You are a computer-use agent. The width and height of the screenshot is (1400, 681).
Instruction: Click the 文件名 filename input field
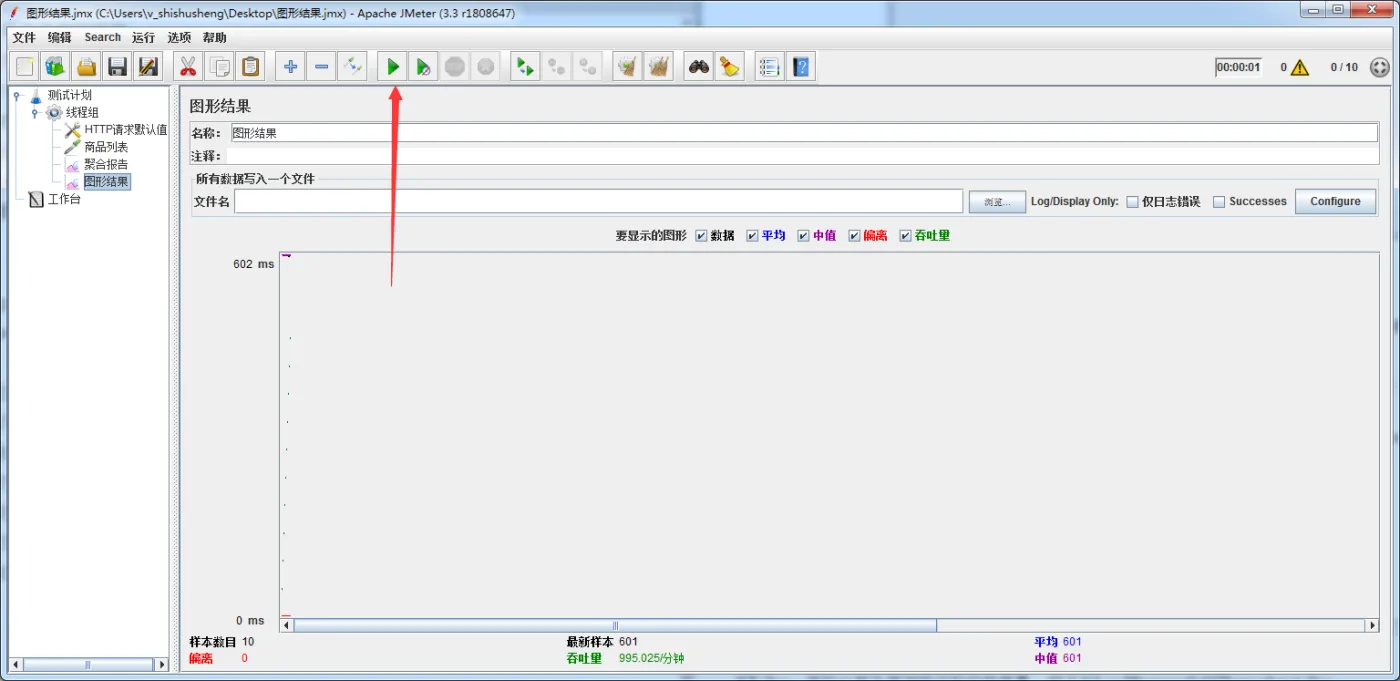tap(598, 201)
